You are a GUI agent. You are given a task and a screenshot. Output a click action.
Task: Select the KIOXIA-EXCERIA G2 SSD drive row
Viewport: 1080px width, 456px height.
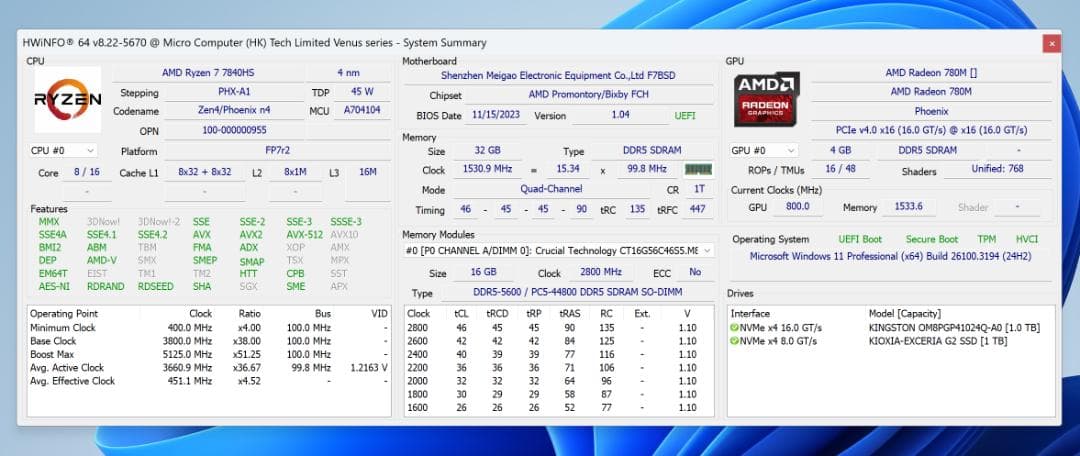coord(891,341)
